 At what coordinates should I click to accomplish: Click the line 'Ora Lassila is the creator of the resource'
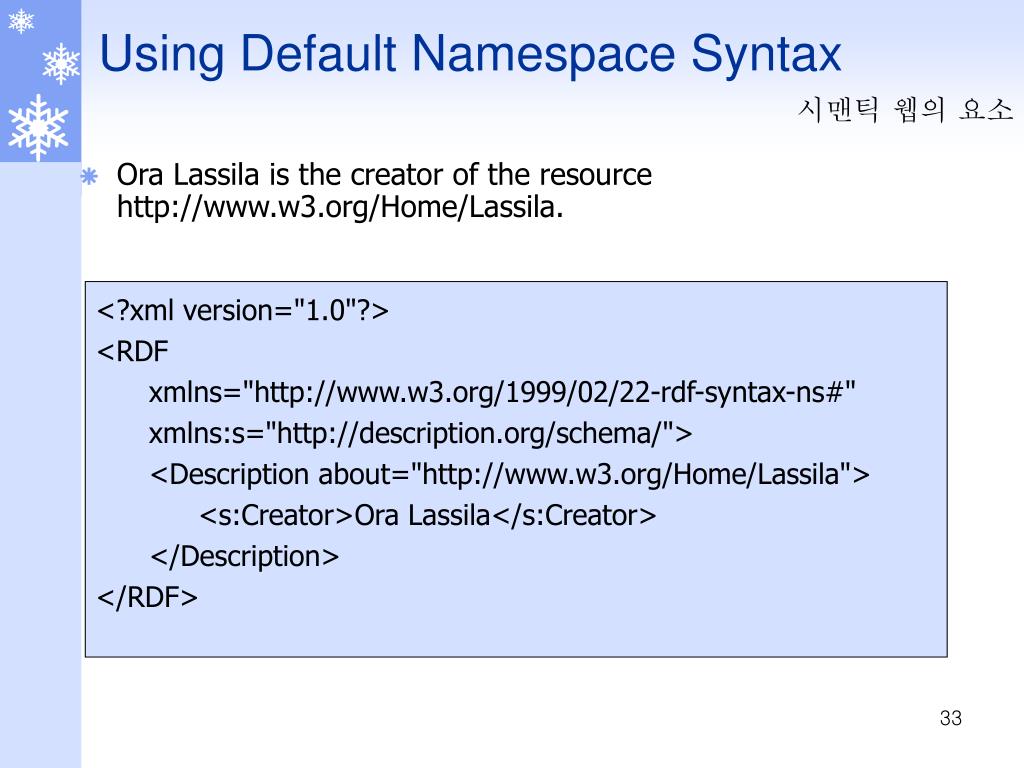(x=384, y=175)
